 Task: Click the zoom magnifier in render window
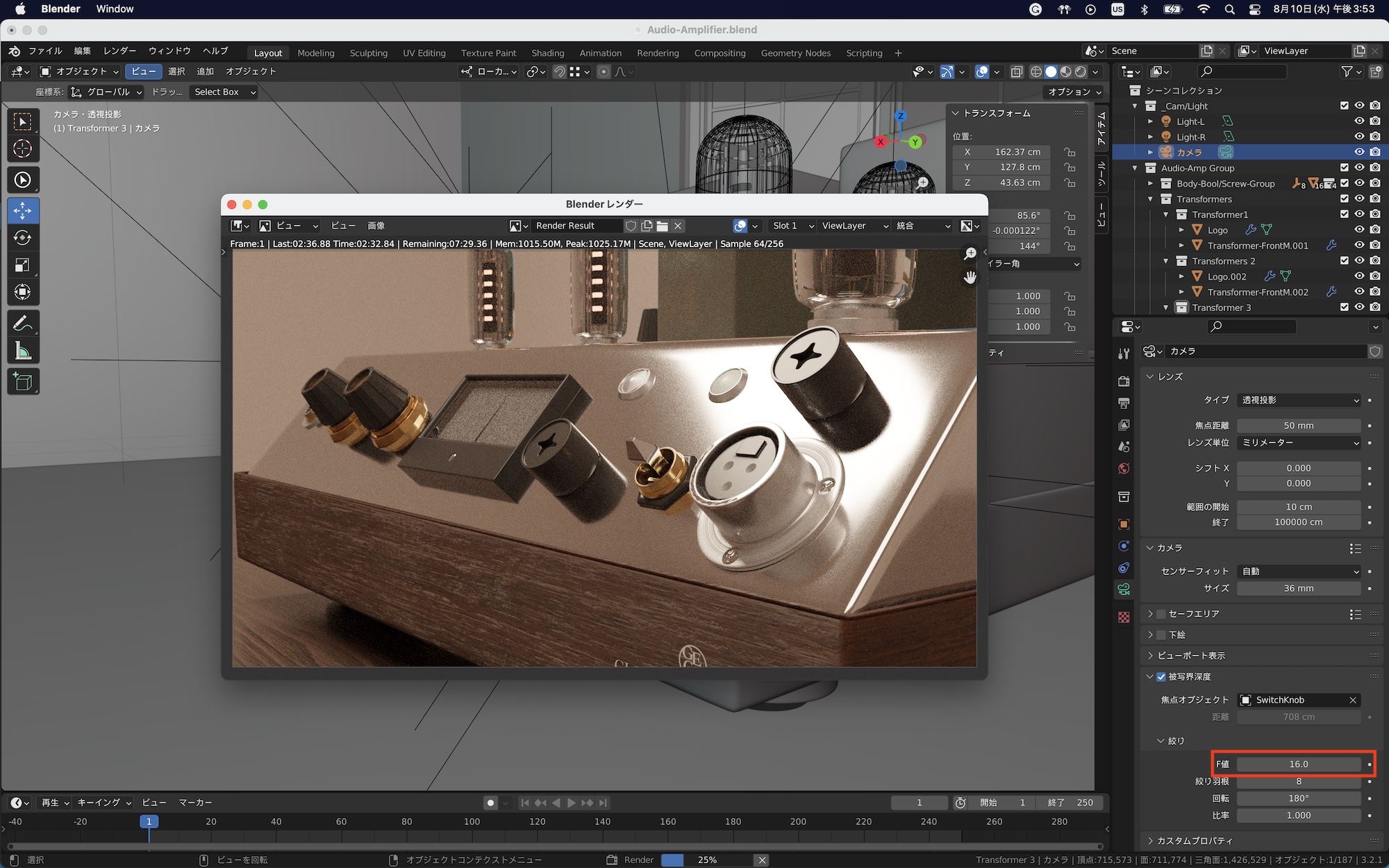970,254
